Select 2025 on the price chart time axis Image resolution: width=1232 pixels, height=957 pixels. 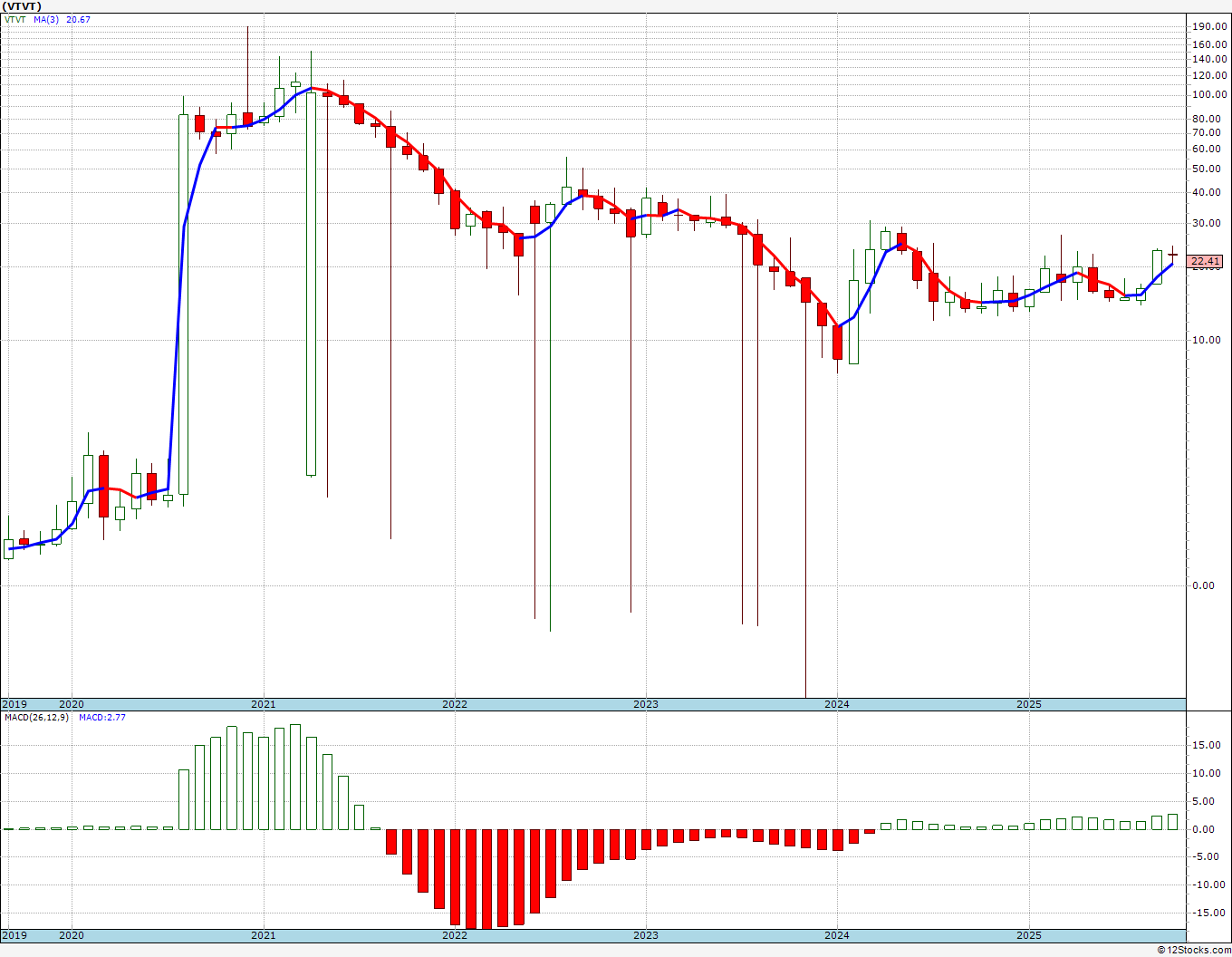[x=1028, y=704]
